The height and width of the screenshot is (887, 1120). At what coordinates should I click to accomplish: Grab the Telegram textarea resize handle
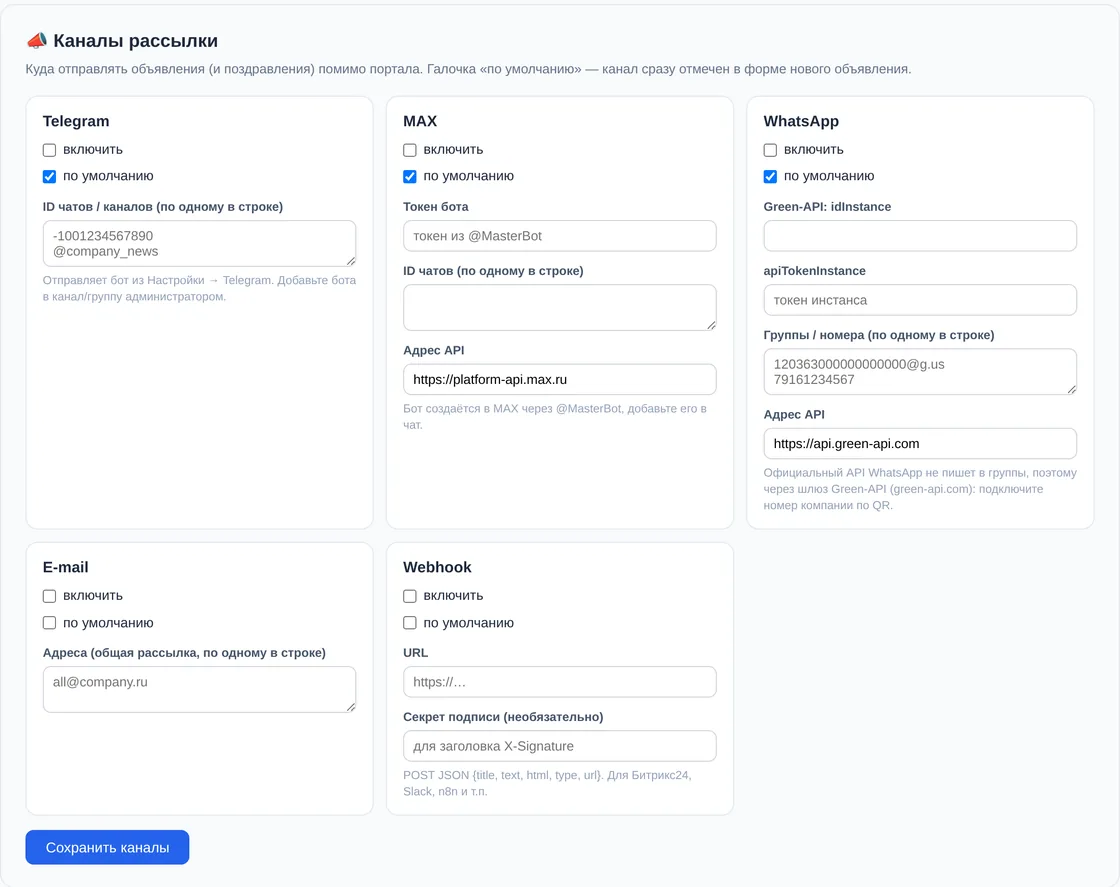pos(351,261)
